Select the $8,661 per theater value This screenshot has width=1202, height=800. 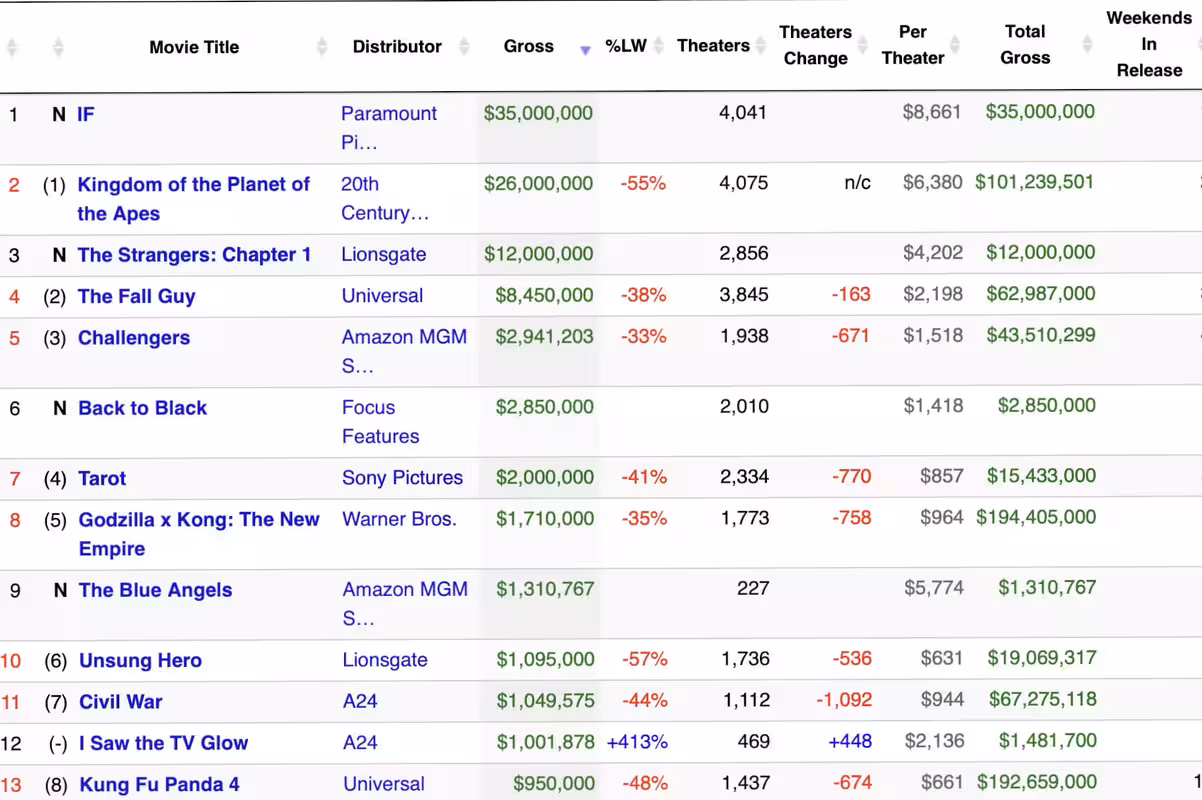click(x=932, y=112)
